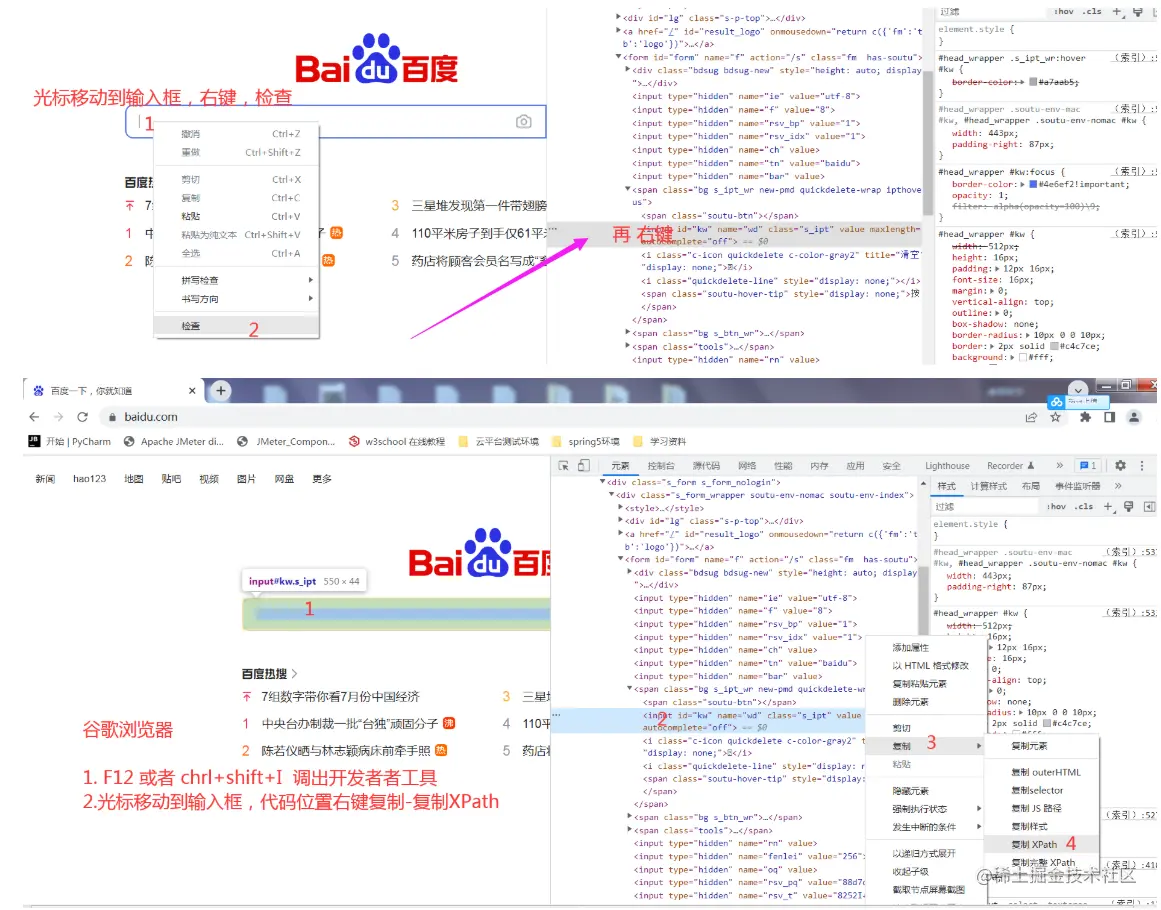Open the w3school 在线教程 bookmark
Screen dimensions: 1161x910
[x=397, y=441]
